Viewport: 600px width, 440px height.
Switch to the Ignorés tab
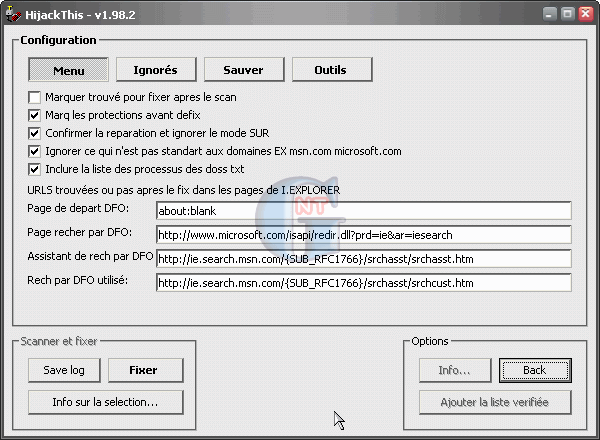click(156, 70)
